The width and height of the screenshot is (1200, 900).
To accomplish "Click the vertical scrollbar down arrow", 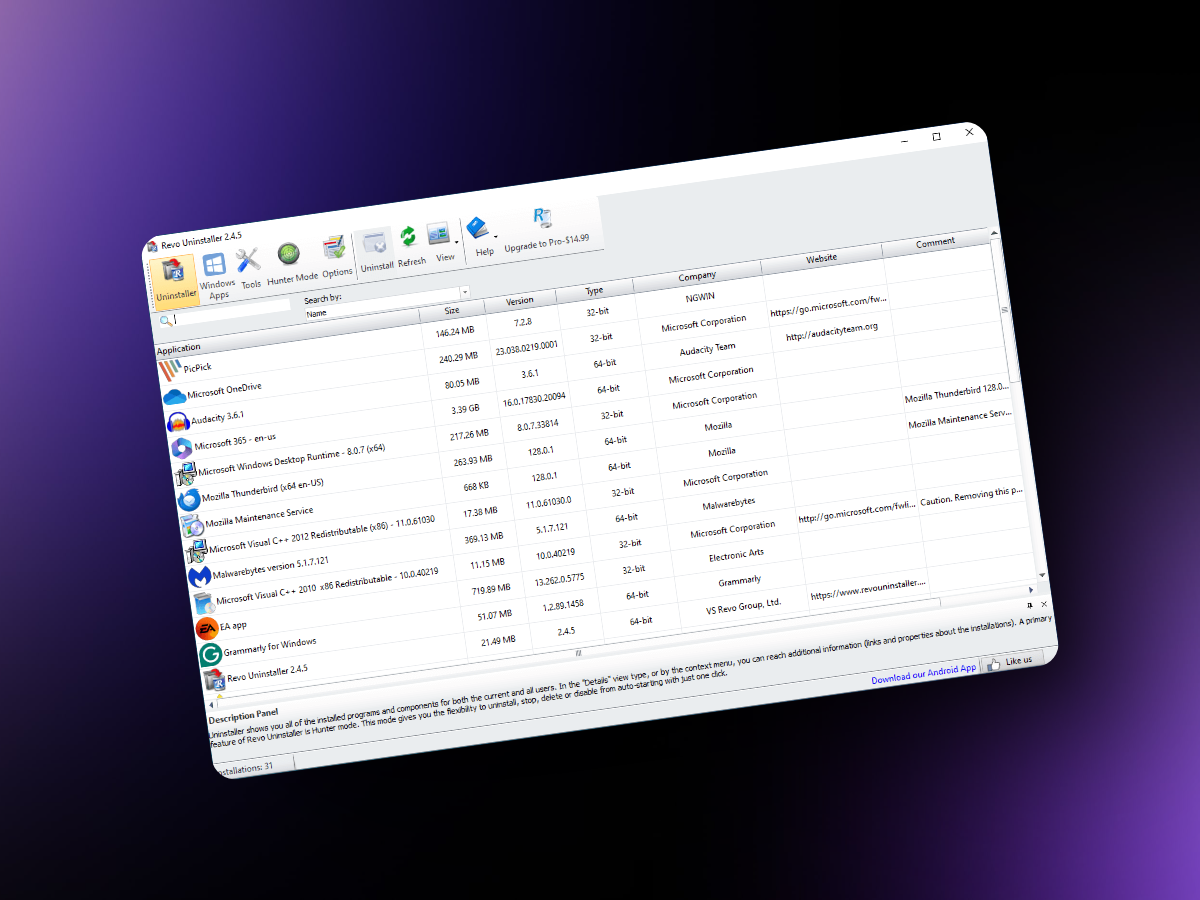I will (x=1042, y=575).
